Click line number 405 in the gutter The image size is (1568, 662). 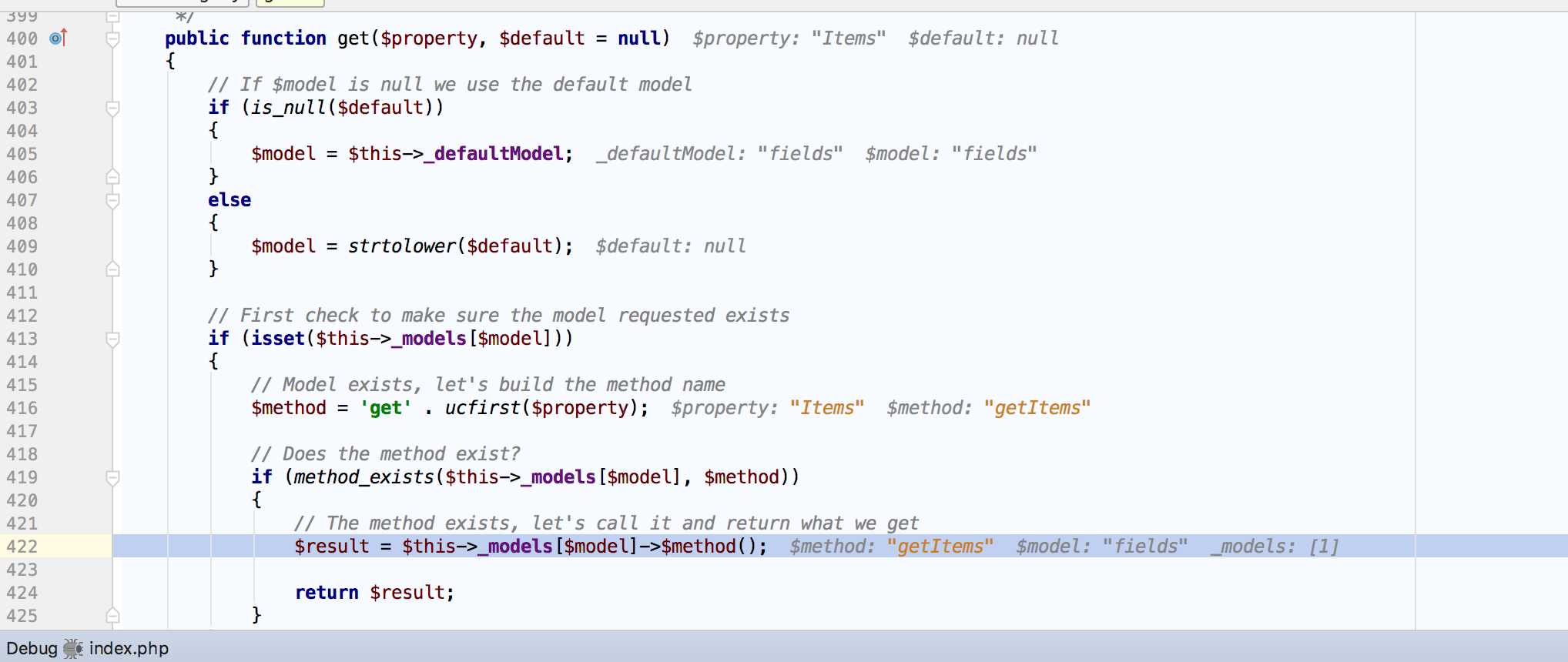click(22, 154)
